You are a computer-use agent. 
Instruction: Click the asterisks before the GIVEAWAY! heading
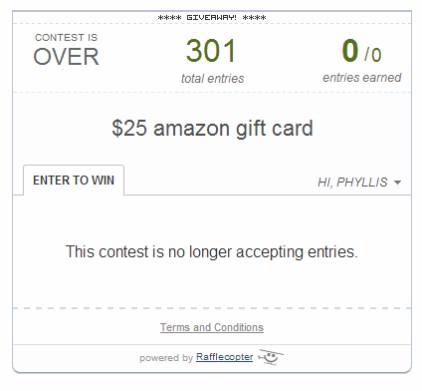point(169,18)
